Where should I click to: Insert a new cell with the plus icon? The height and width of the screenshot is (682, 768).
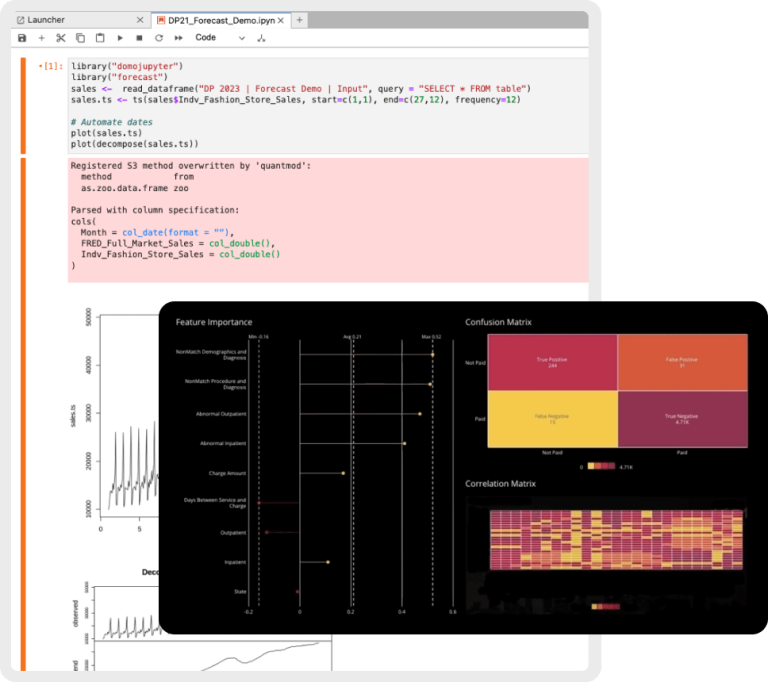(x=42, y=38)
